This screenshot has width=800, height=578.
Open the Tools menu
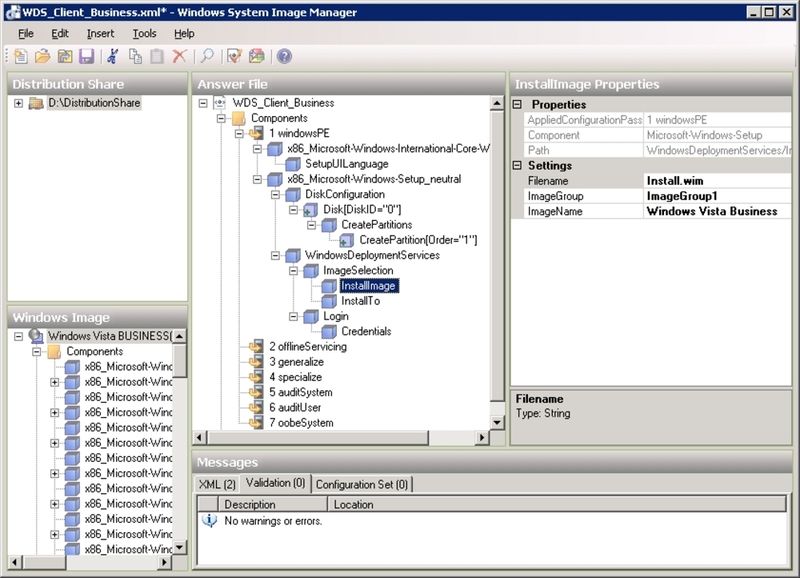144,33
